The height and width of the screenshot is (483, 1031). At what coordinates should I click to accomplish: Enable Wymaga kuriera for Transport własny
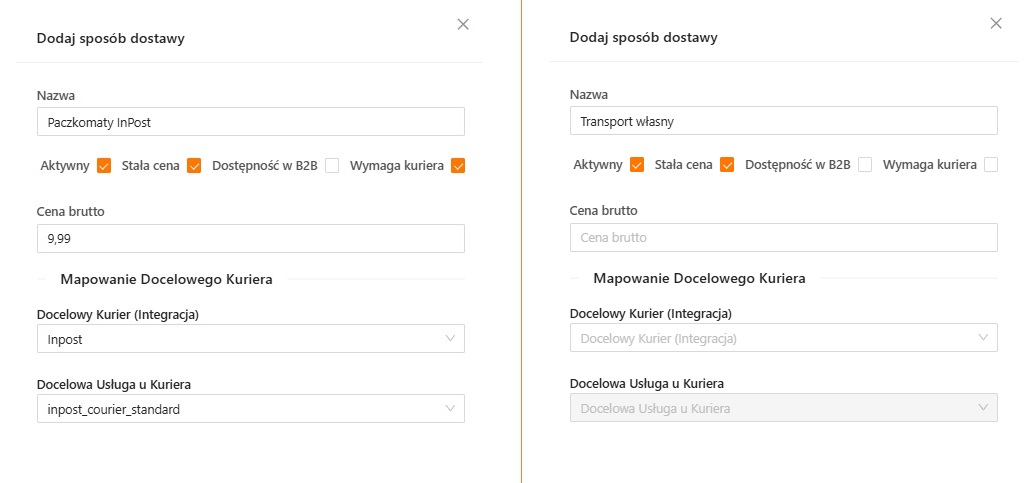[x=991, y=165]
